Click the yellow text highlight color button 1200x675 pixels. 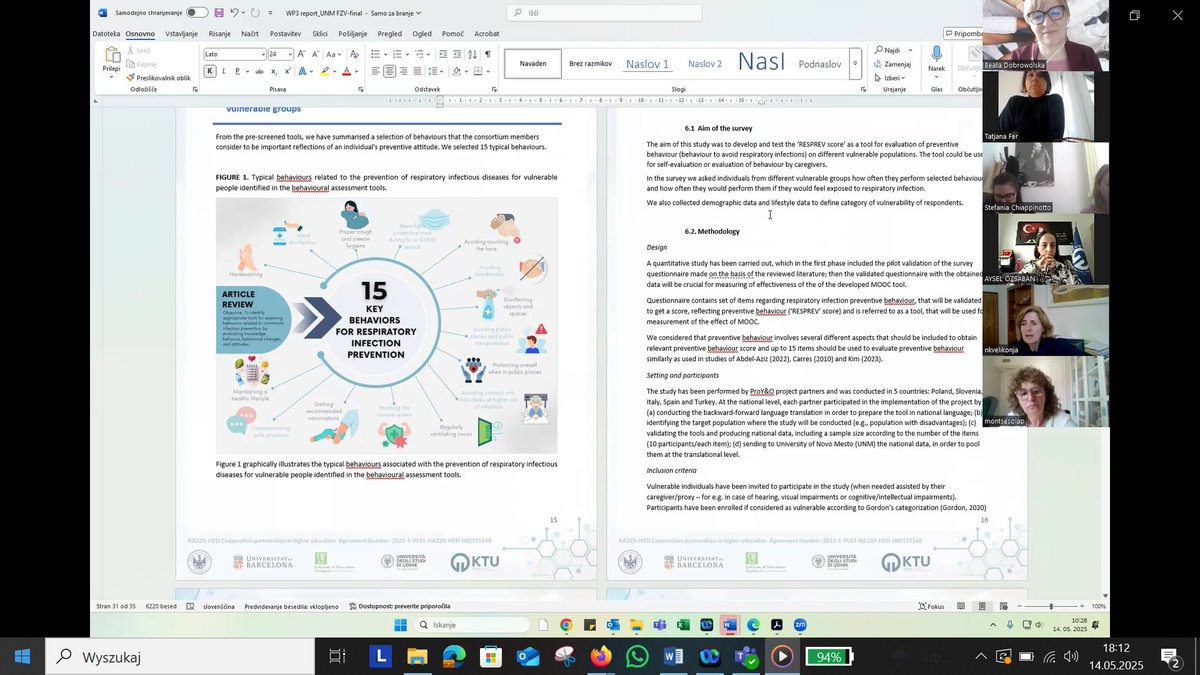click(x=325, y=71)
